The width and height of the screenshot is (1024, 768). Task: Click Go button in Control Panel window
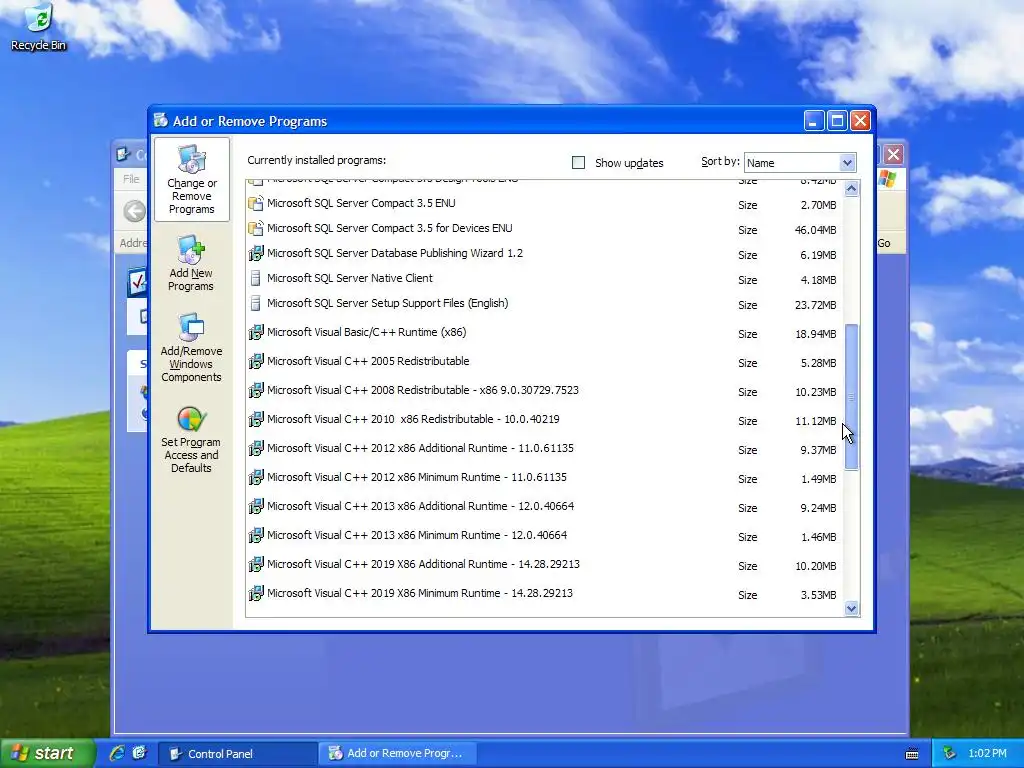pyautogui.click(x=884, y=243)
